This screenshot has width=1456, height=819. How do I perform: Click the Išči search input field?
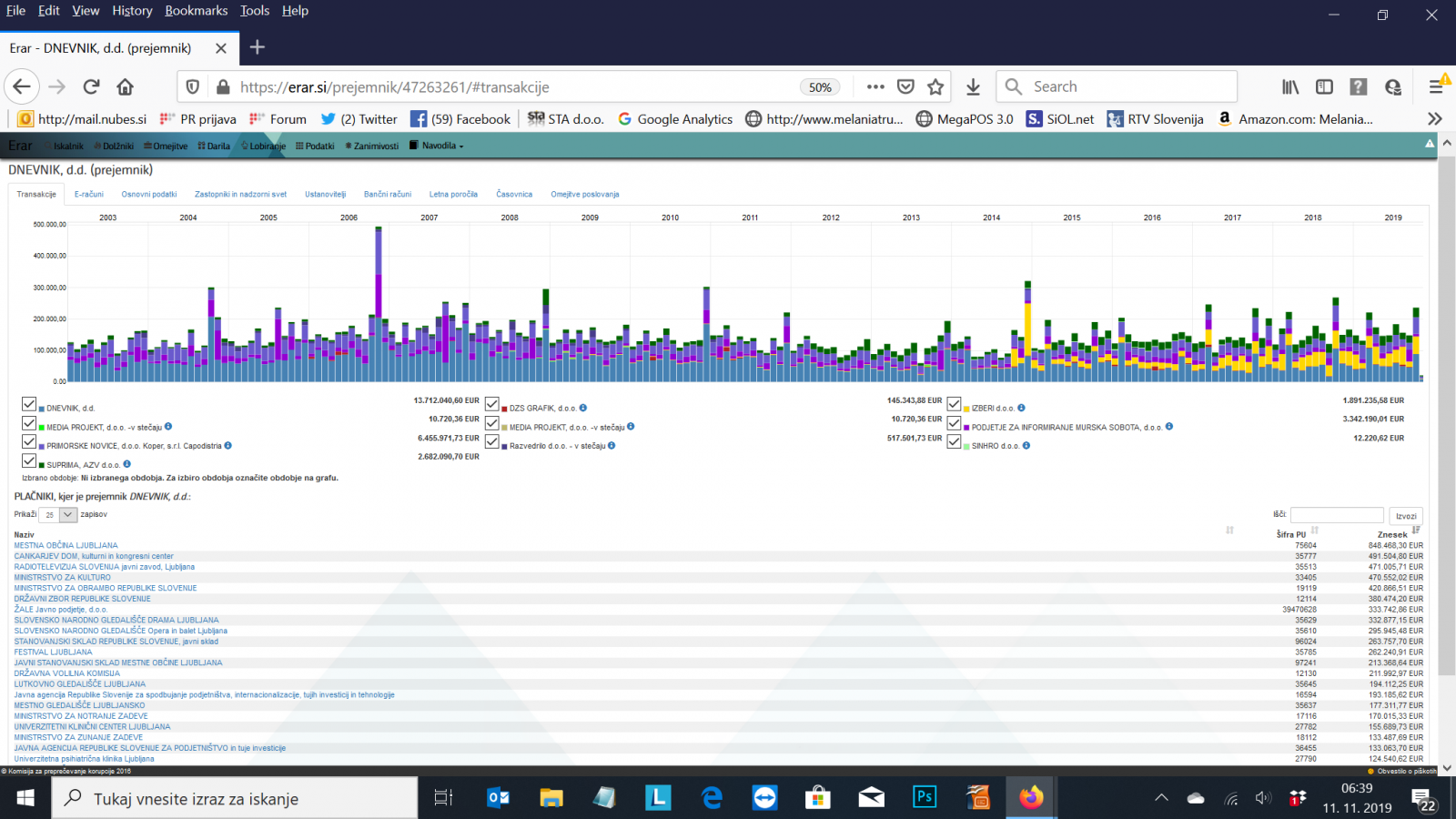1337,515
